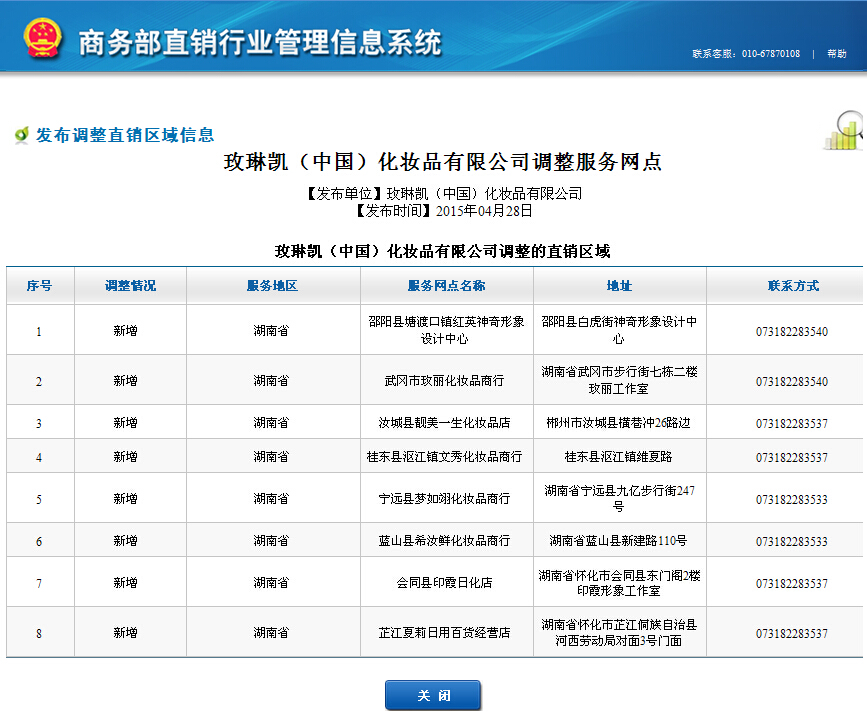The width and height of the screenshot is (867, 719).
Task: Click the phone number in row 2
Action: tap(792, 382)
